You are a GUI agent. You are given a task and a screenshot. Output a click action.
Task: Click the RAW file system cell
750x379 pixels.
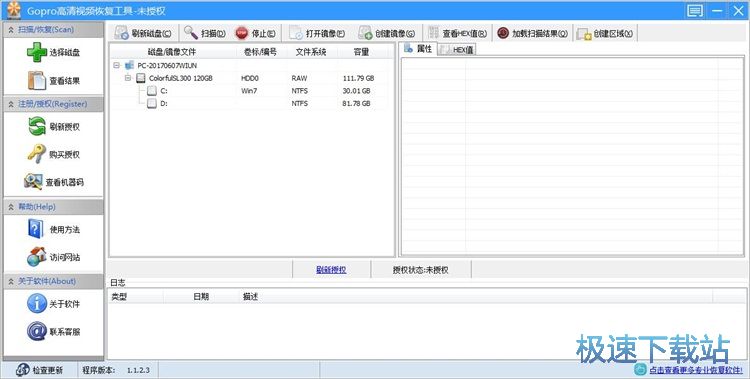[x=299, y=78]
